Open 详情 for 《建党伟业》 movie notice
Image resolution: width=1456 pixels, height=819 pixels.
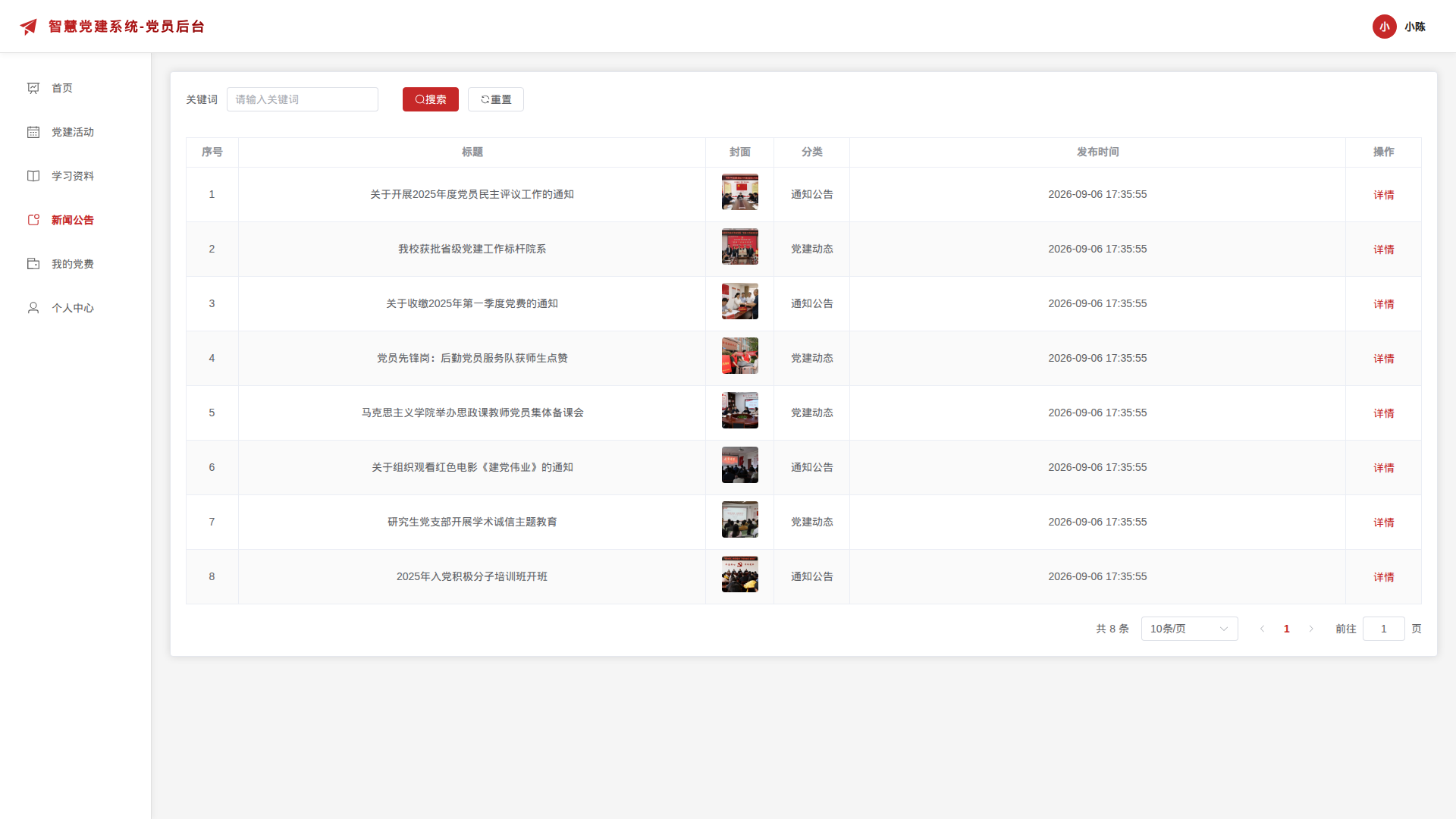coord(1384,468)
